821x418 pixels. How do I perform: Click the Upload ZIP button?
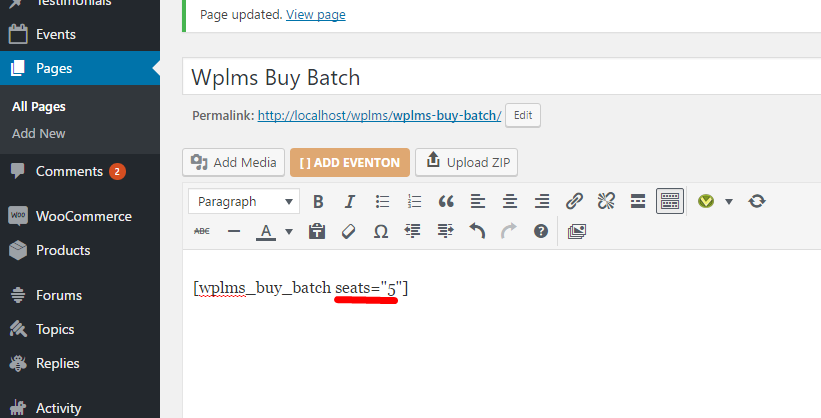[x=467, y=162]
